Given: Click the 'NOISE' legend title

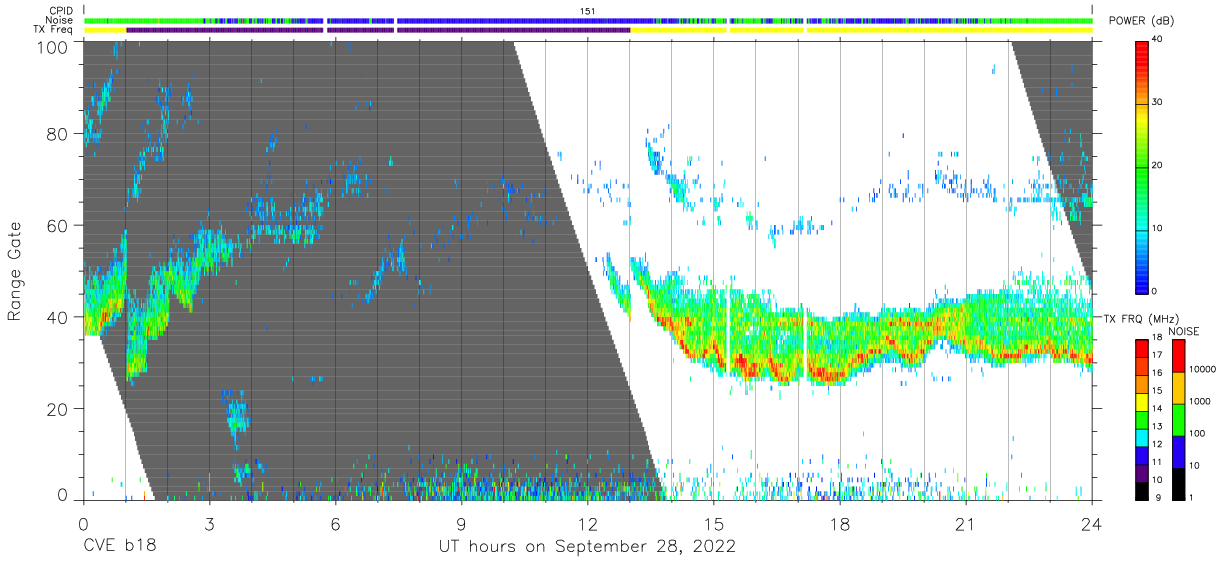Looking at the screenshot, I should 1184,331.
